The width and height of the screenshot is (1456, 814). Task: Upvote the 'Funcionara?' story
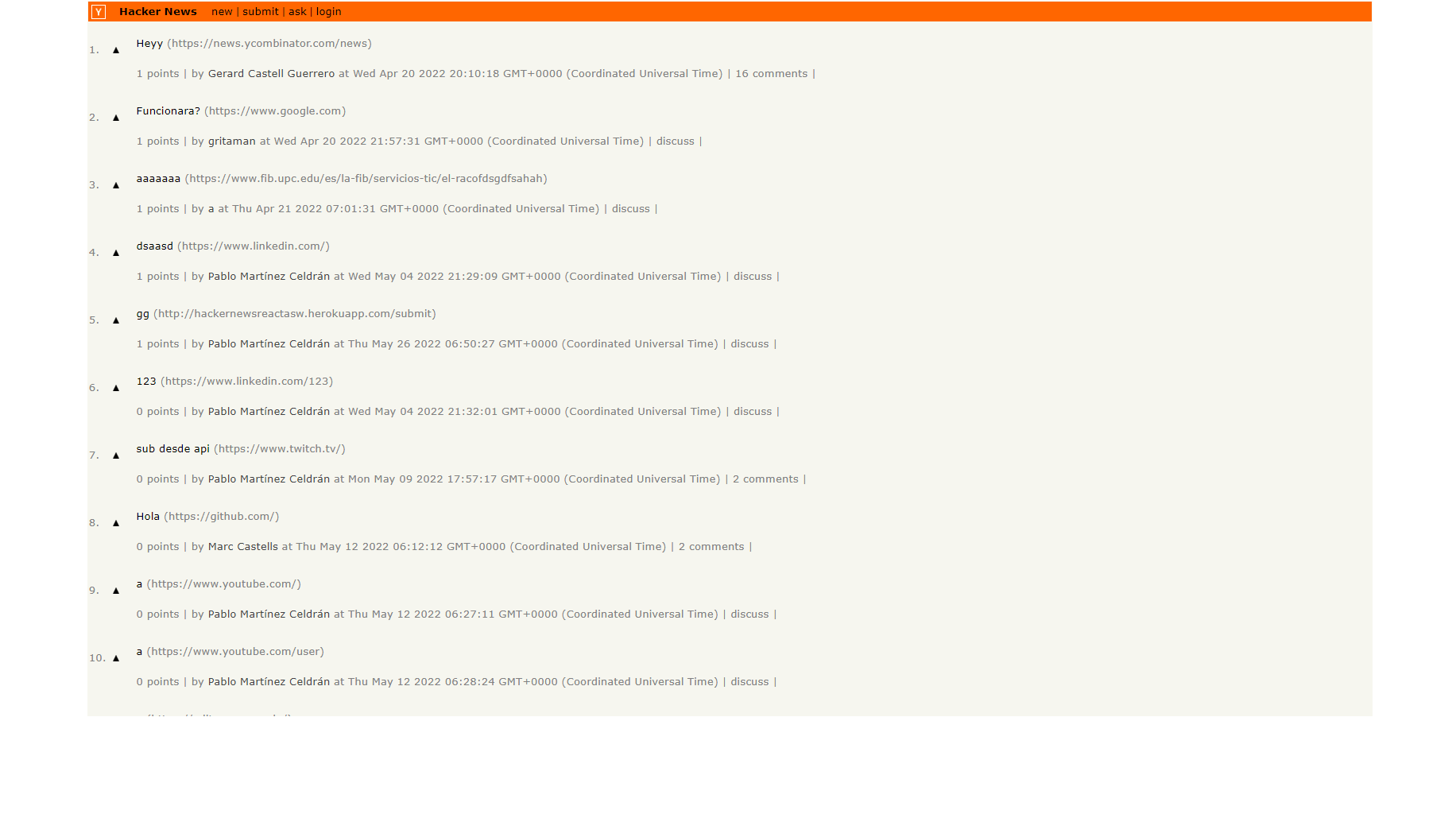click(116, 118)
